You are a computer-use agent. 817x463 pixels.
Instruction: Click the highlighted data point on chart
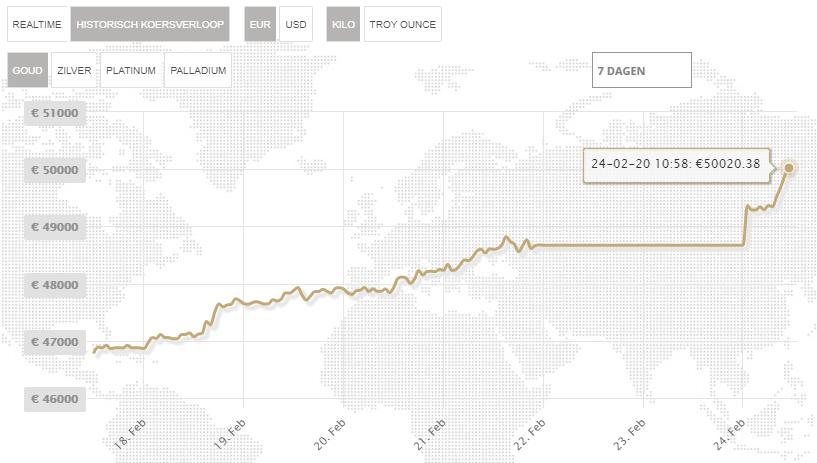point(789,168)
